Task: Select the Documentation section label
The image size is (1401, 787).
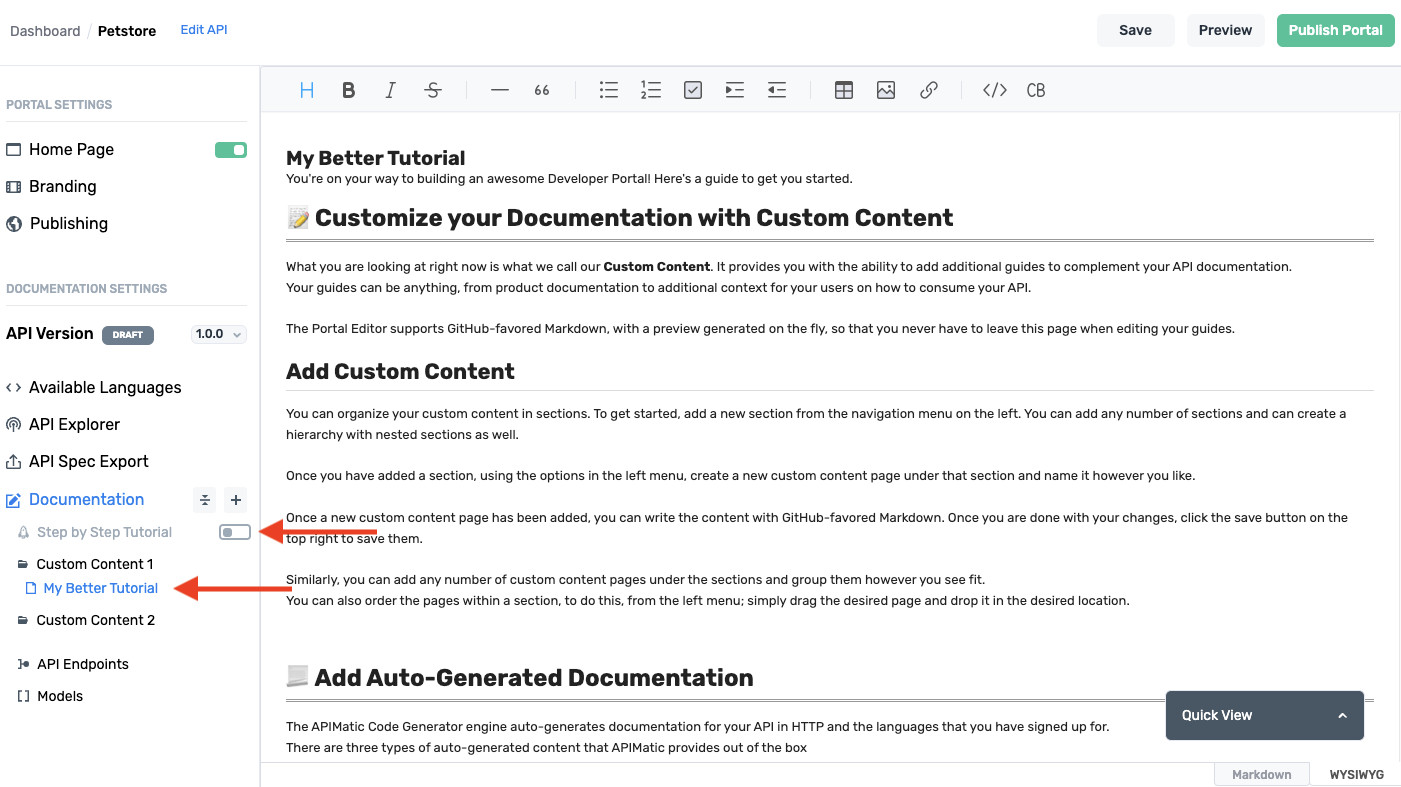Action: pos(86,499)
